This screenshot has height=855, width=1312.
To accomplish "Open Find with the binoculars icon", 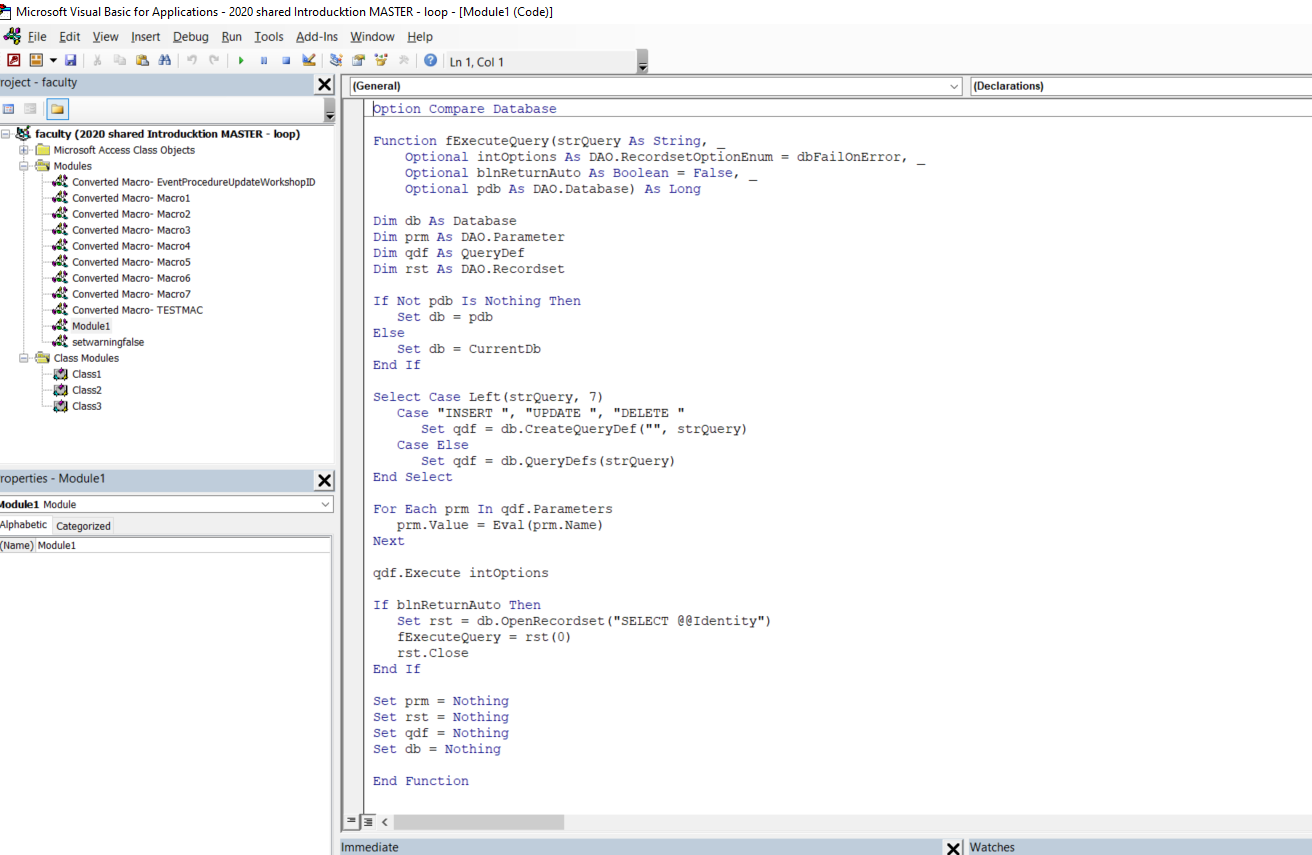I will tap(164, 61).
